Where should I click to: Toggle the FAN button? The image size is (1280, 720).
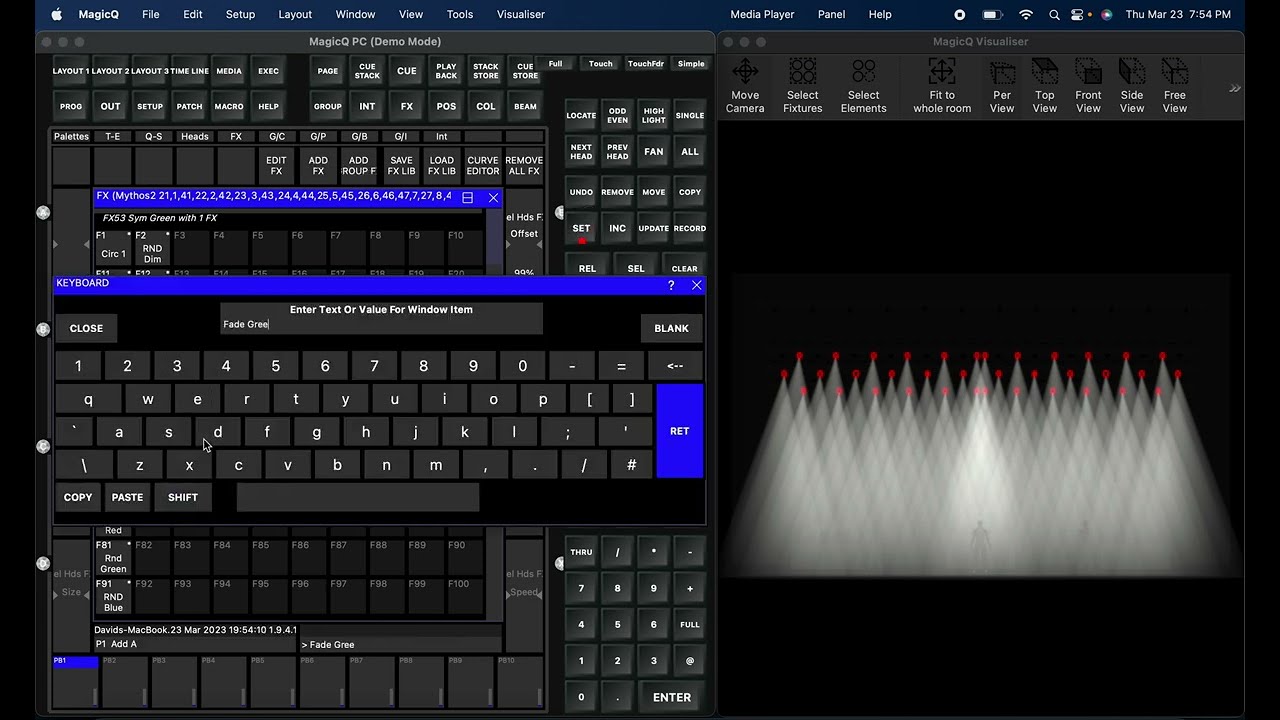coord(653,152)
